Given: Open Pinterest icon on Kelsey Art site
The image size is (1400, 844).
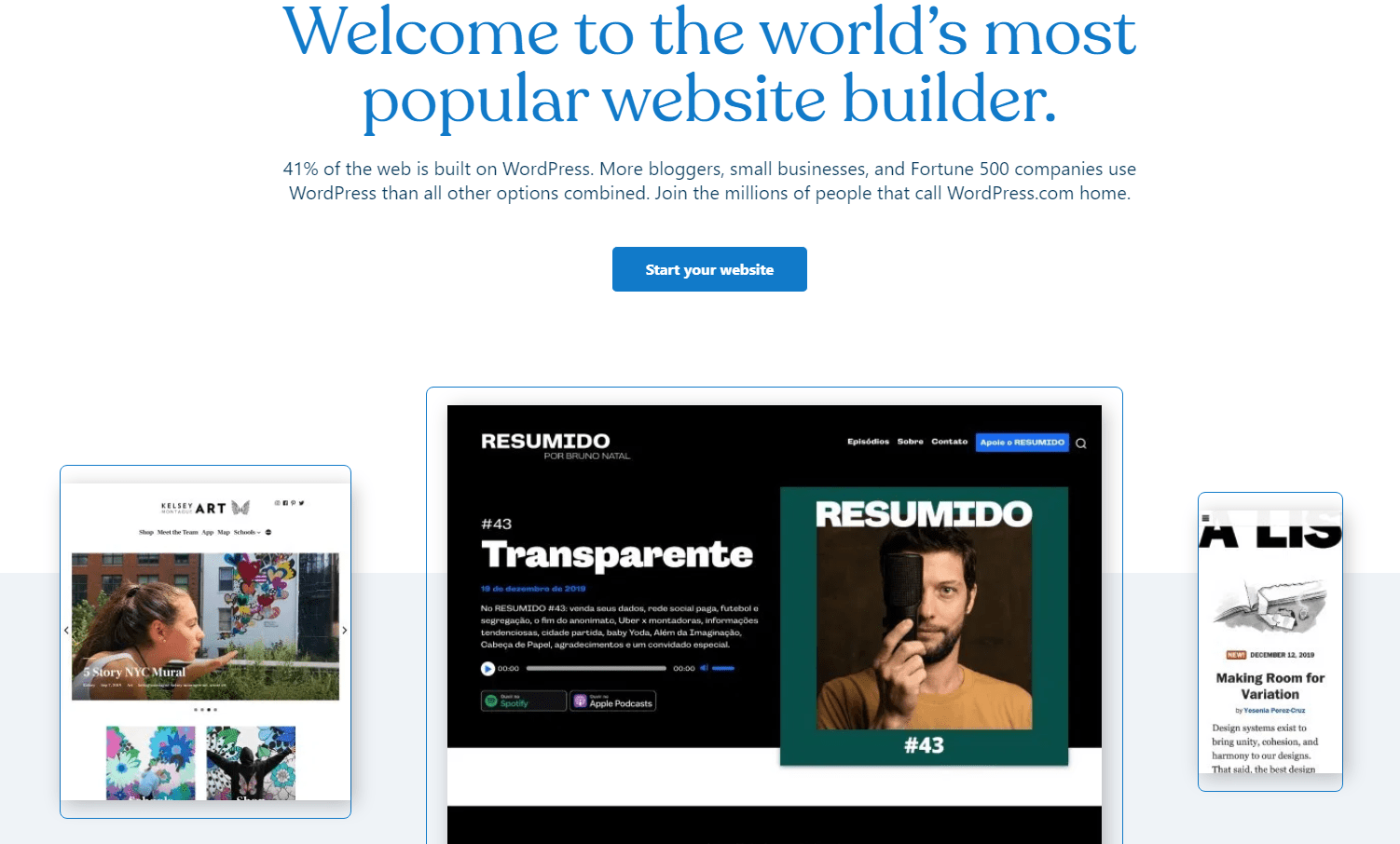Looking at the screenshot, I should click(293, 503).
